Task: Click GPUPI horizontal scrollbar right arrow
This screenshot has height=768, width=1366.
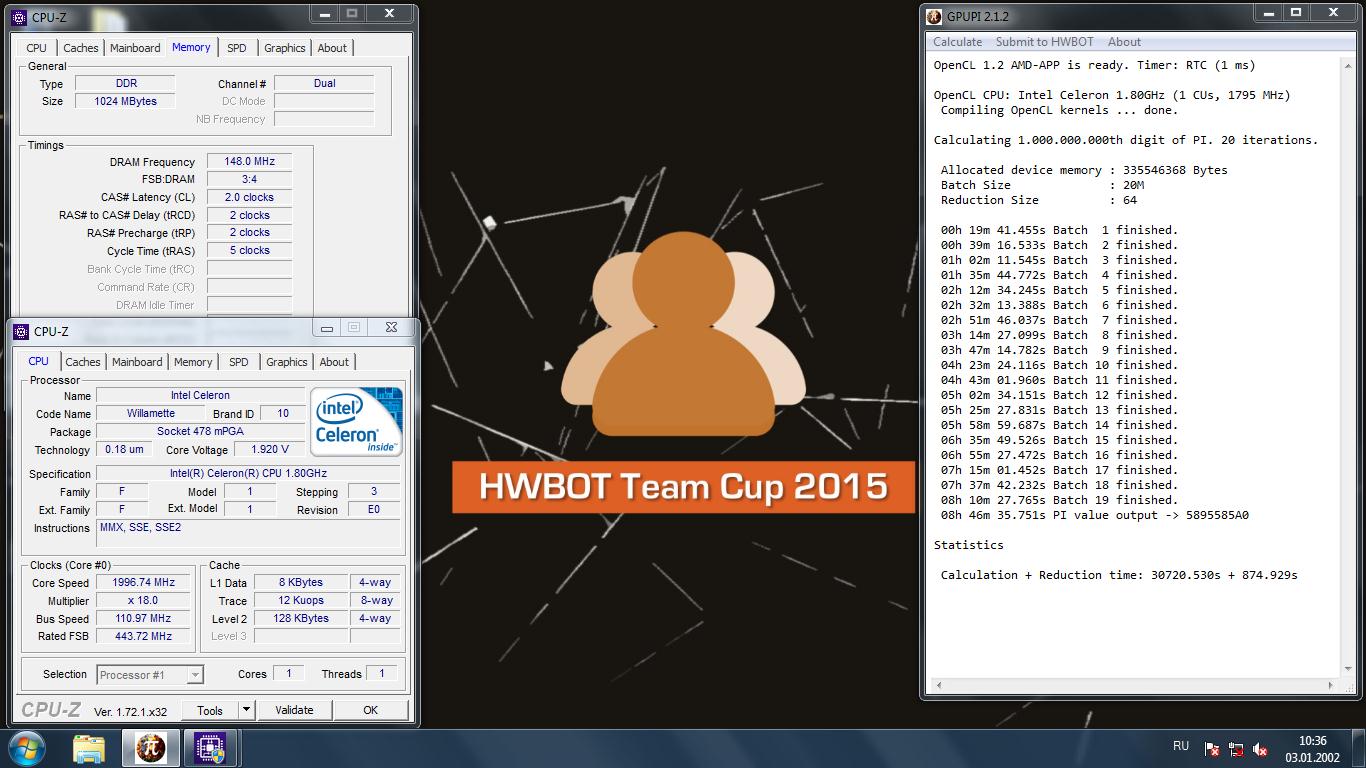Action: tap(1330, 685)
